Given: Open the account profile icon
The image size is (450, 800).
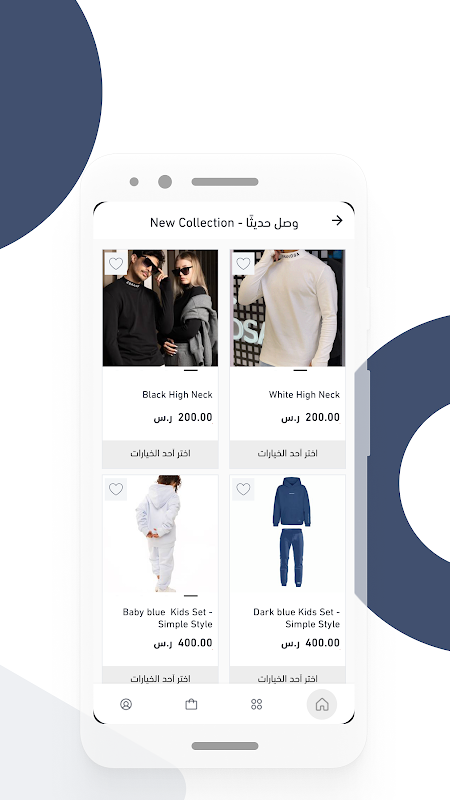Looking at the screenshot, I should click(x=126, y=704).
